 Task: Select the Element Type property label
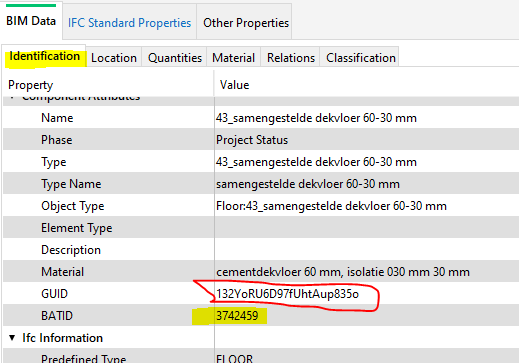tap(77, 228)
